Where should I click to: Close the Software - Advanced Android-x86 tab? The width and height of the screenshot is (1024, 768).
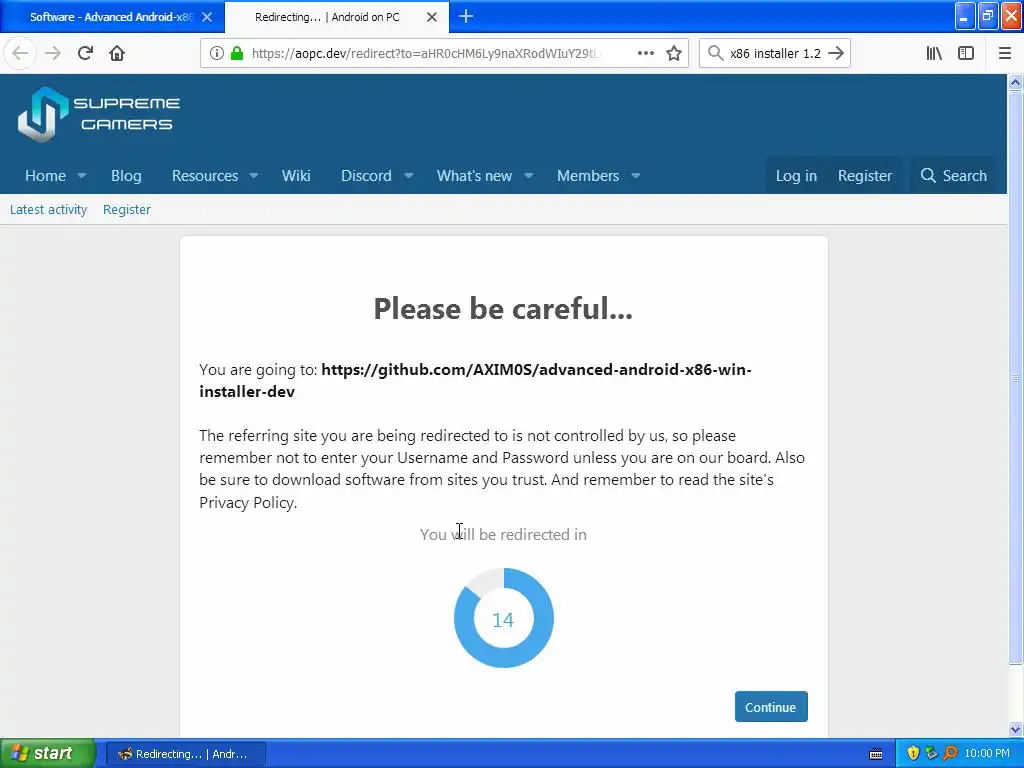[x=206, y=17]
